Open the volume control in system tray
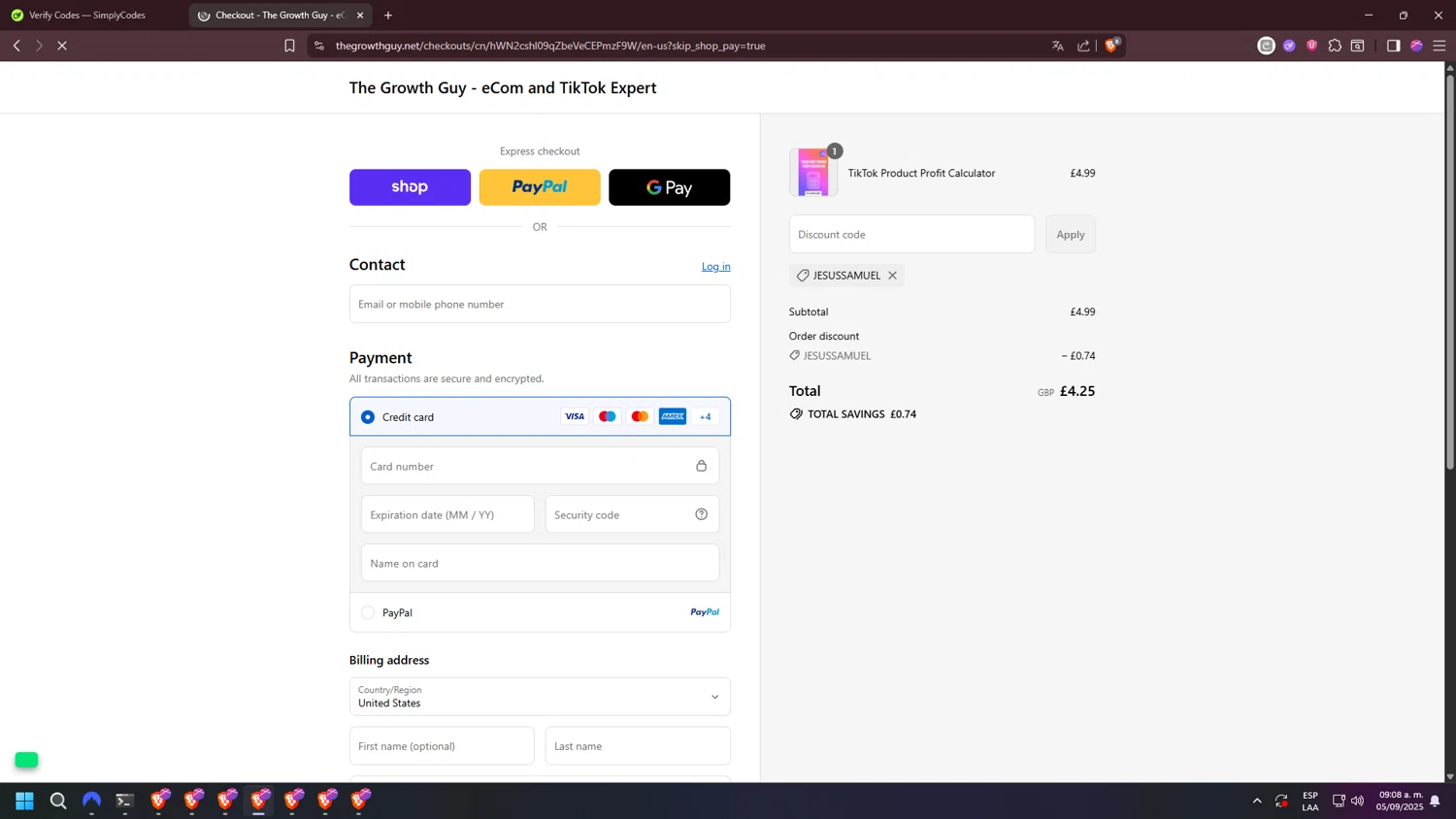The height and width of the screenshot is (819, 1456). click(x=1358, y=801)
